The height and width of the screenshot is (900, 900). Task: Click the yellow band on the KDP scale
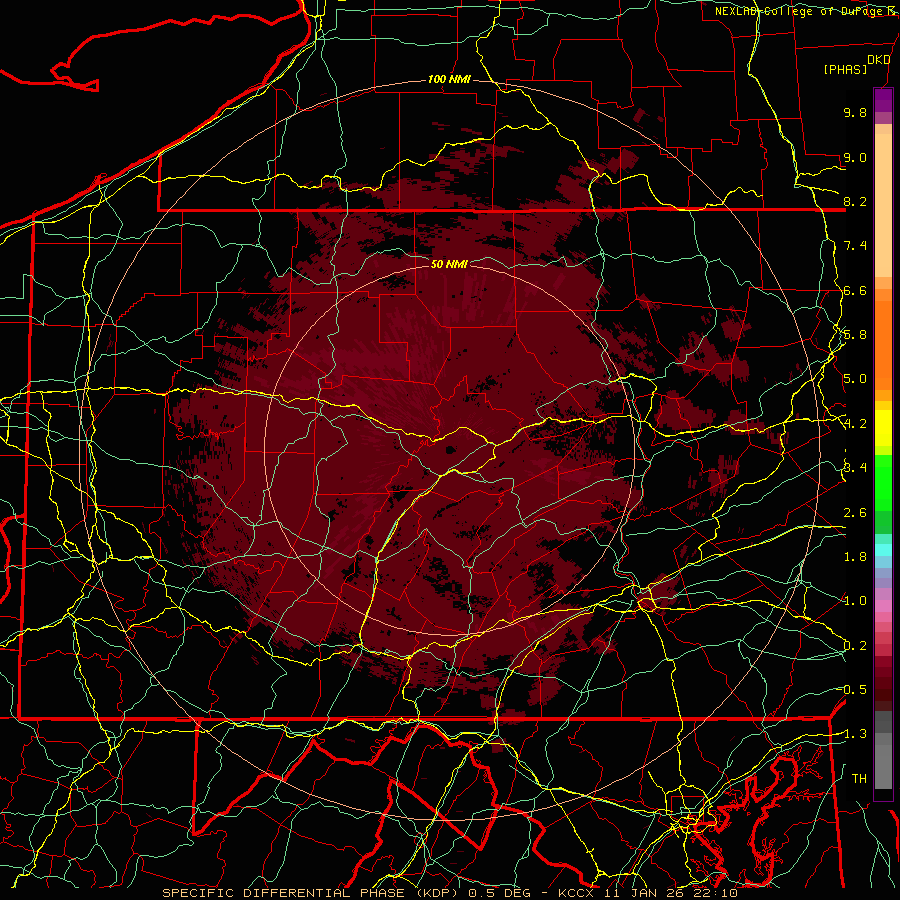(883, 428)
